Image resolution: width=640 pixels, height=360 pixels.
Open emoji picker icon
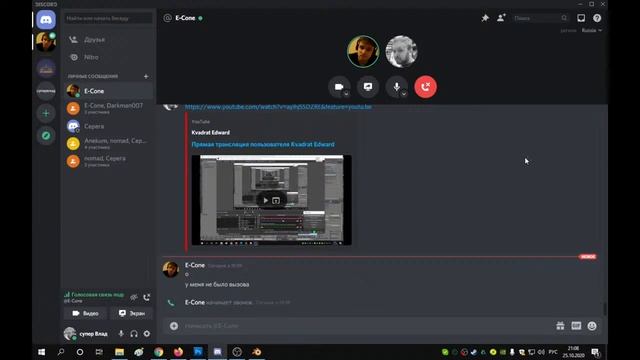click(592, 326)
